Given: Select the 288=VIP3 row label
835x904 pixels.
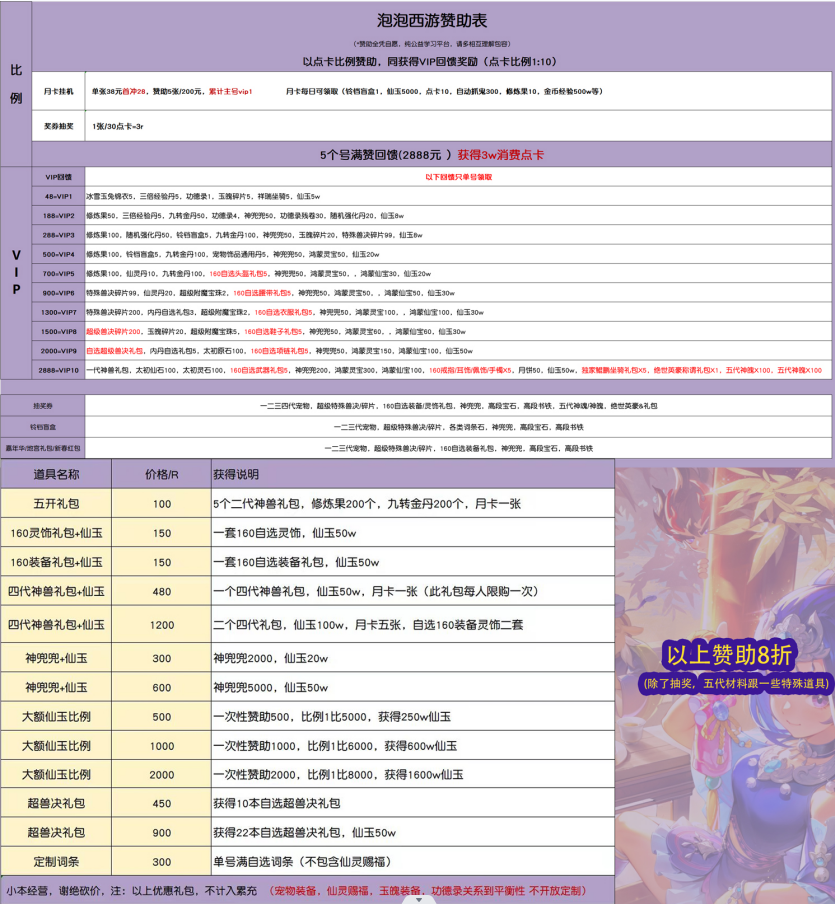Looking at the screenshot, I should point(59,235).
